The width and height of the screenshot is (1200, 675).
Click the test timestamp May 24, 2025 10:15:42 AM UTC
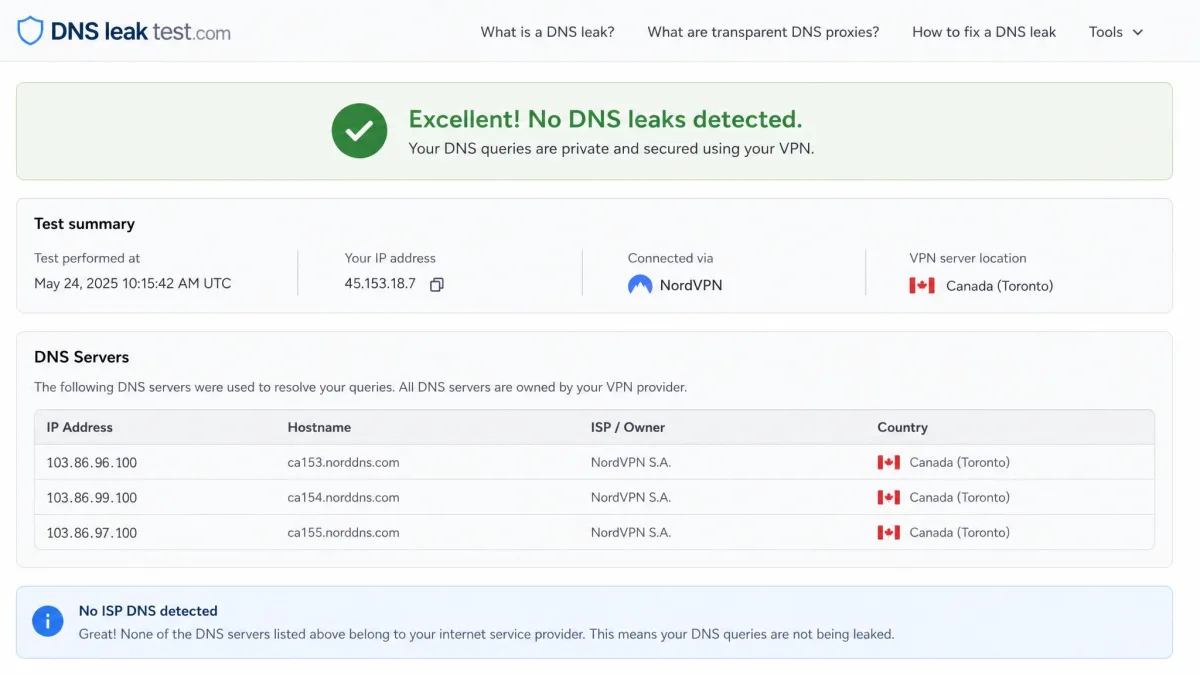133,284
